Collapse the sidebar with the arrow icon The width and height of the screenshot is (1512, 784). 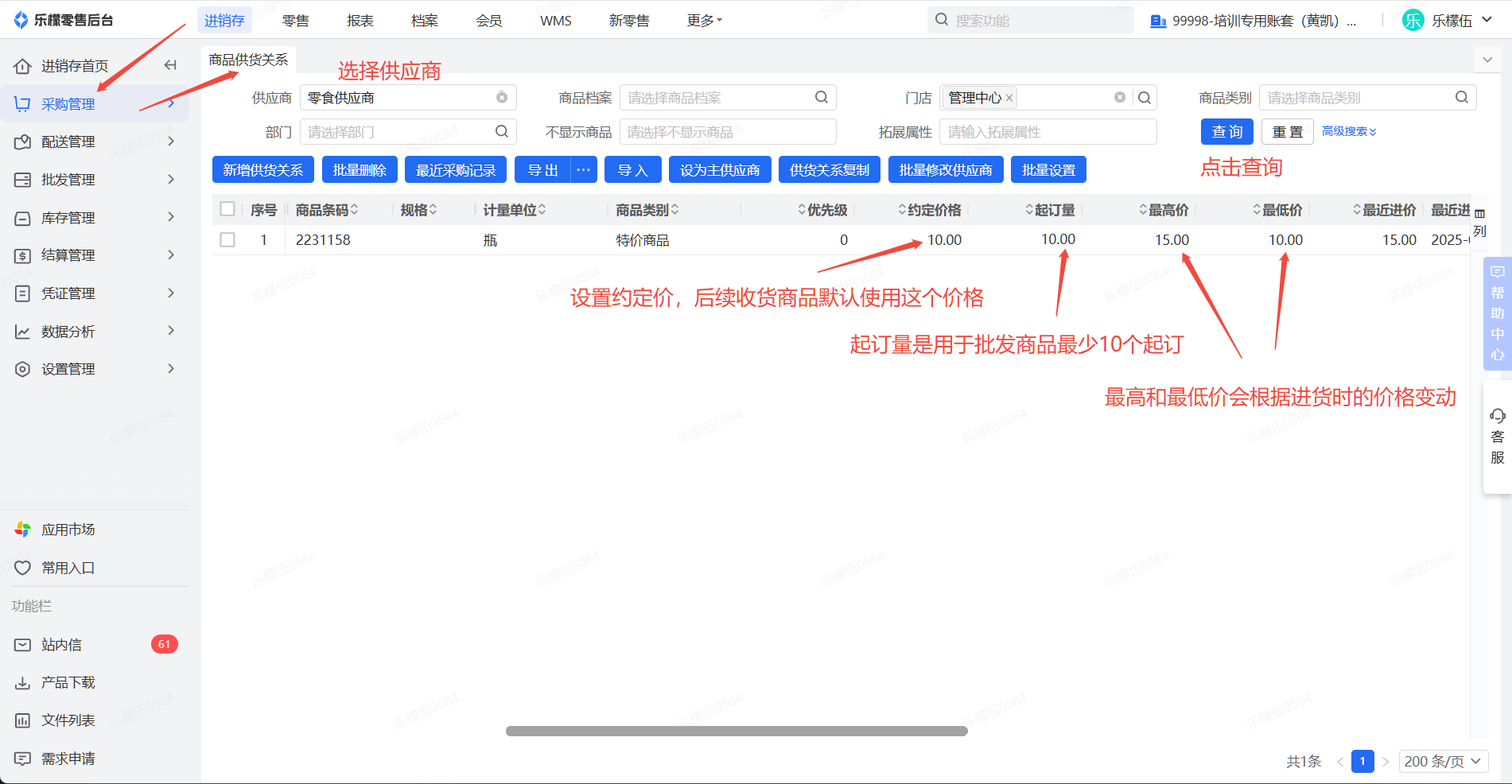click(x=170, y=65)
